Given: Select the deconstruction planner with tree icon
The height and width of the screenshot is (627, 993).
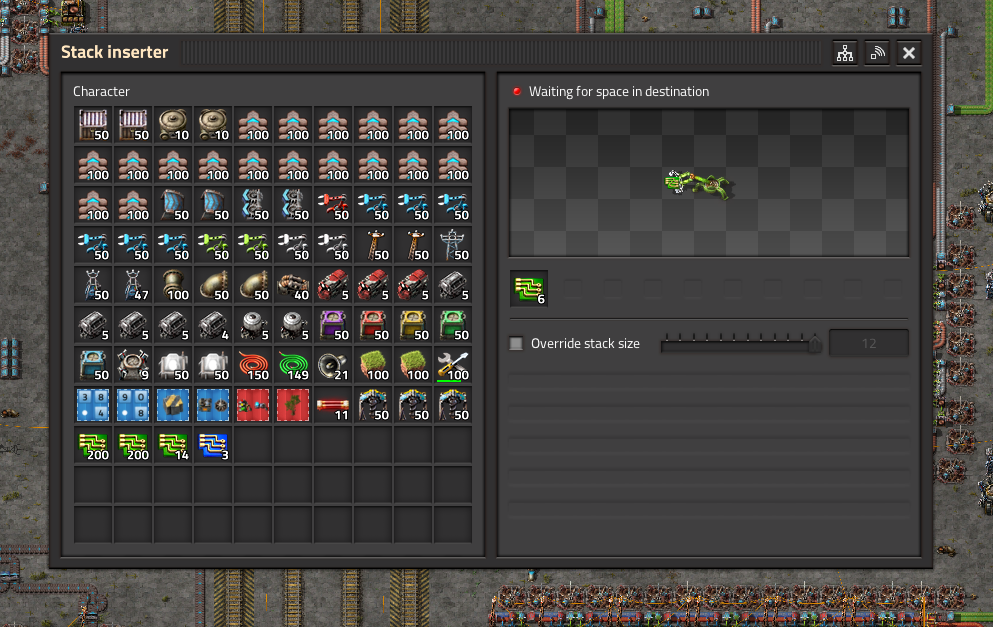Looking at the screenshot, I should coord(293,405).
